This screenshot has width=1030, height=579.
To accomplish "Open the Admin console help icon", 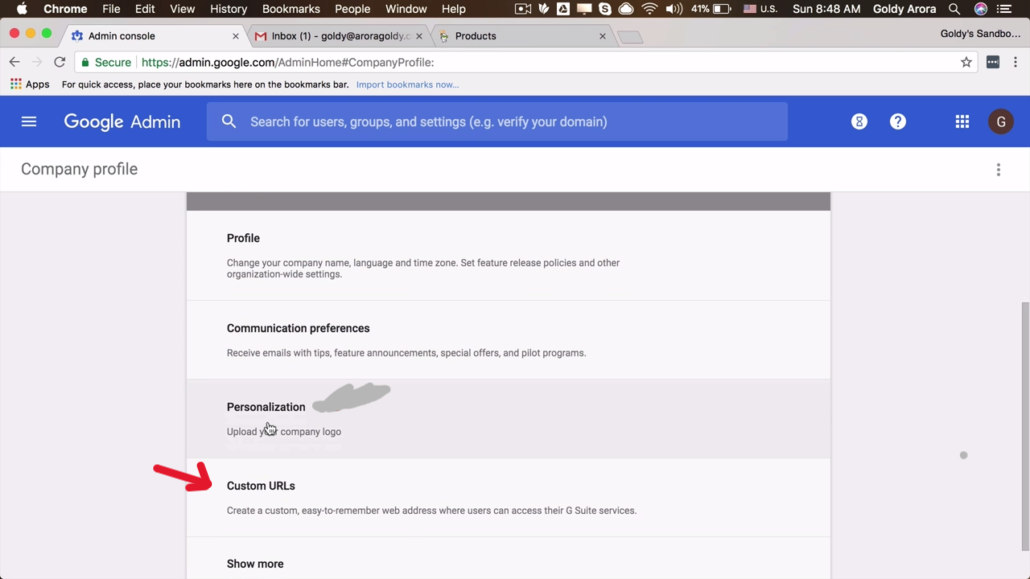I will (897, 121).
